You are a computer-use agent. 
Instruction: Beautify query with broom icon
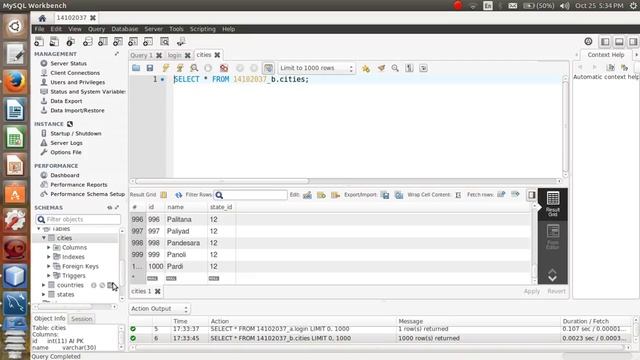[x=381, y=68]
